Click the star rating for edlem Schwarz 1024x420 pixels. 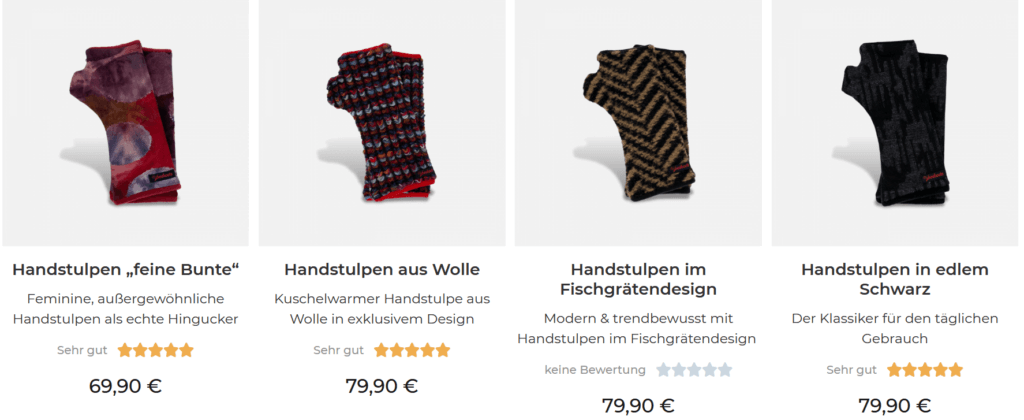(924, 370)
